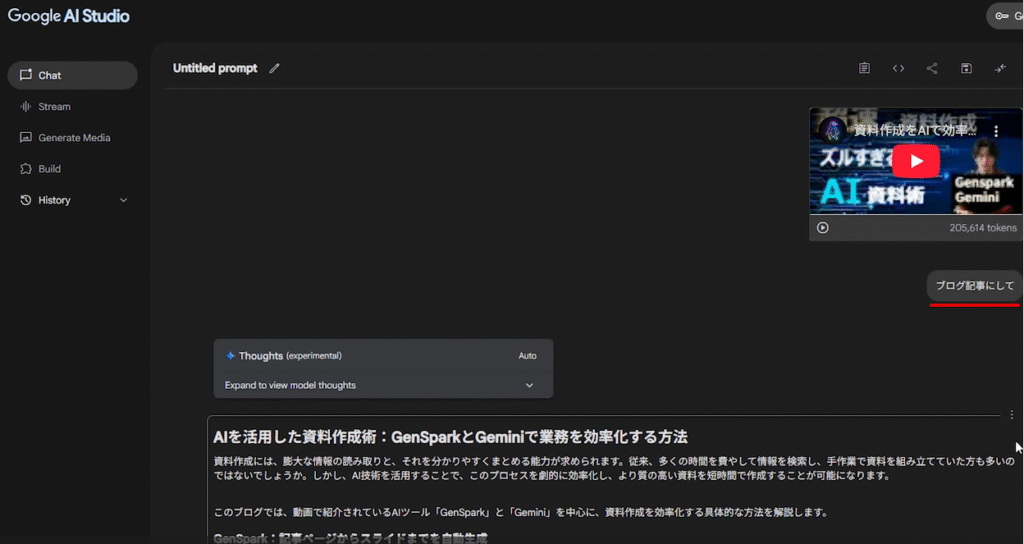Click the Build puzzle icon
Image resolution: width=1024 pixels, height=544 pixels.
pyautogui.click(x=25, y=168)
